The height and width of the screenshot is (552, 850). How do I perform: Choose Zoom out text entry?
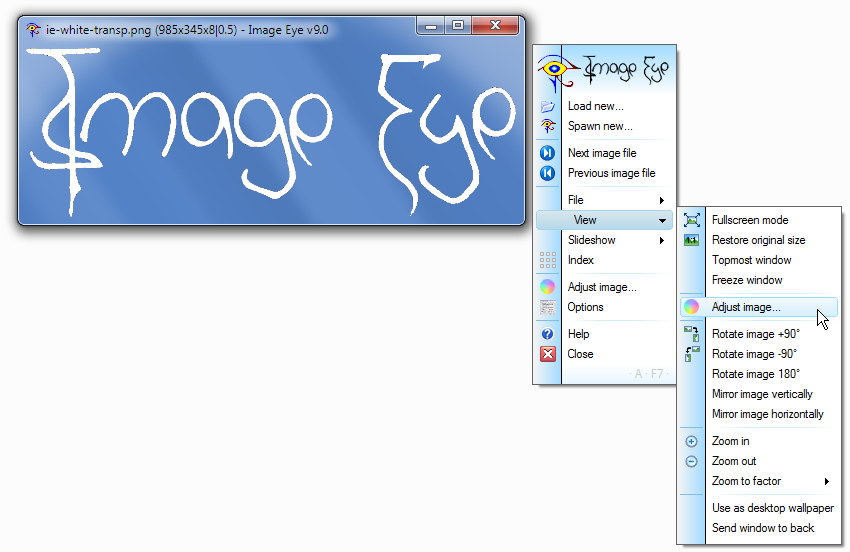(733, 461)
